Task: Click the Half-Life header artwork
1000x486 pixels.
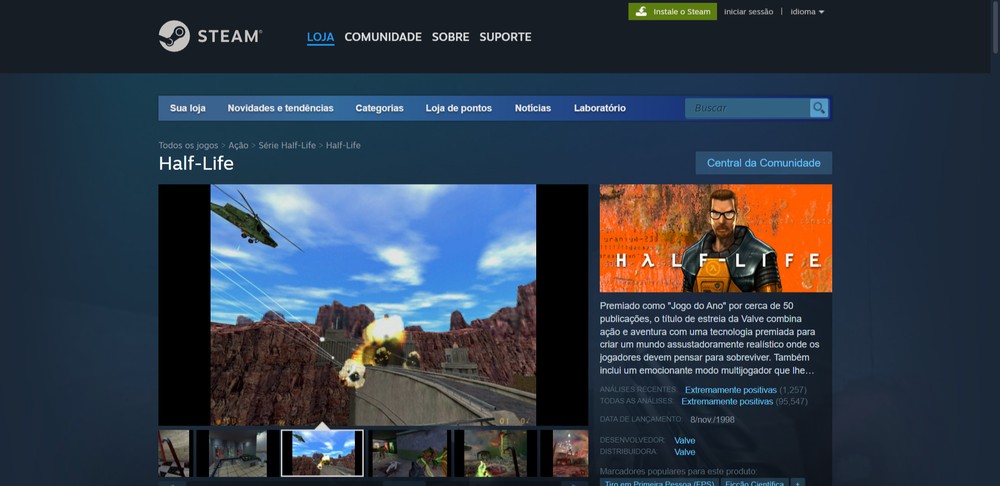Action: [x=716, y=238]
